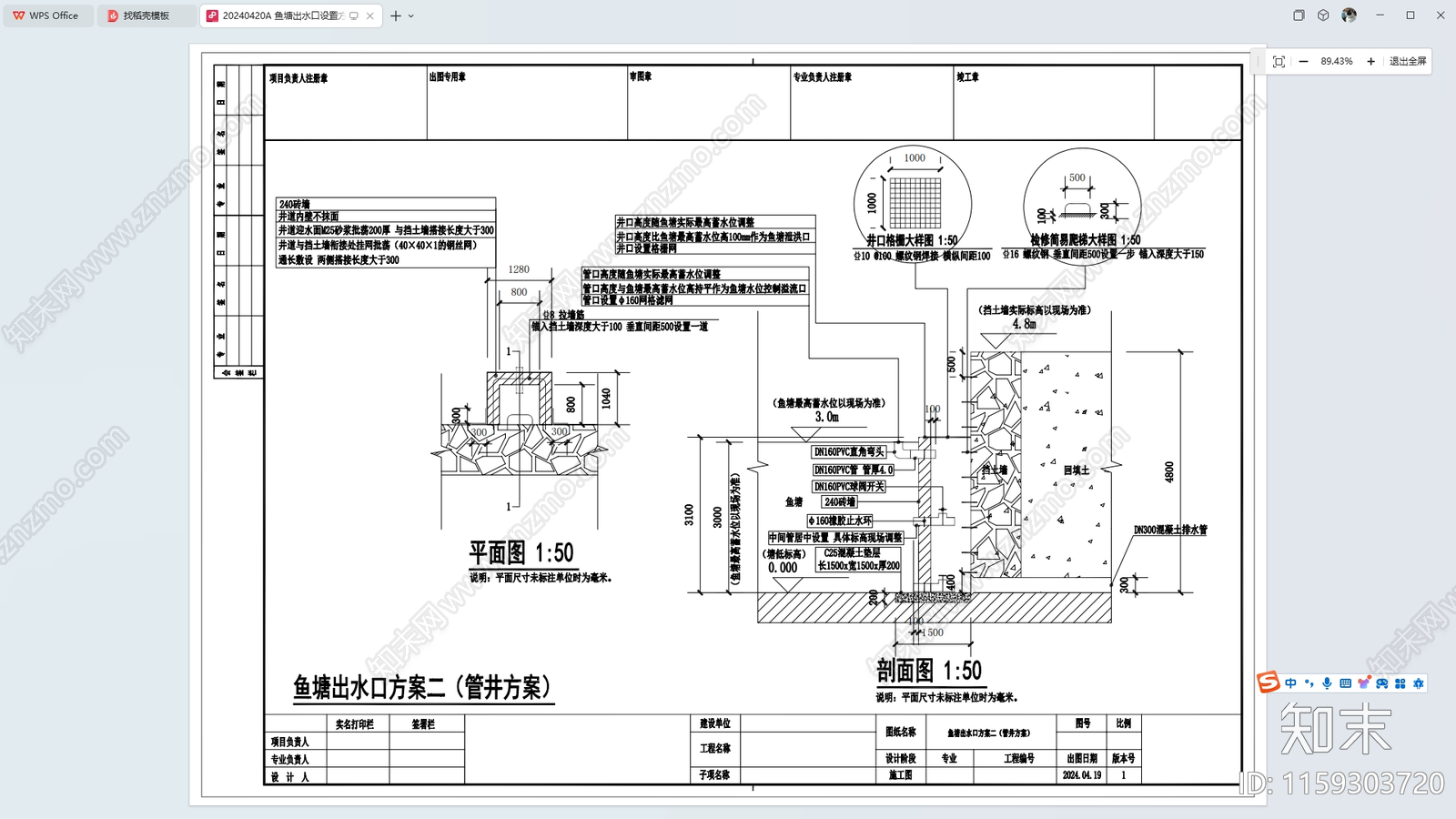The width and height of the screenshot is (1456, 819).
Task: Open the cube skin/app icon in title bar
Action: click(1323, 15)
